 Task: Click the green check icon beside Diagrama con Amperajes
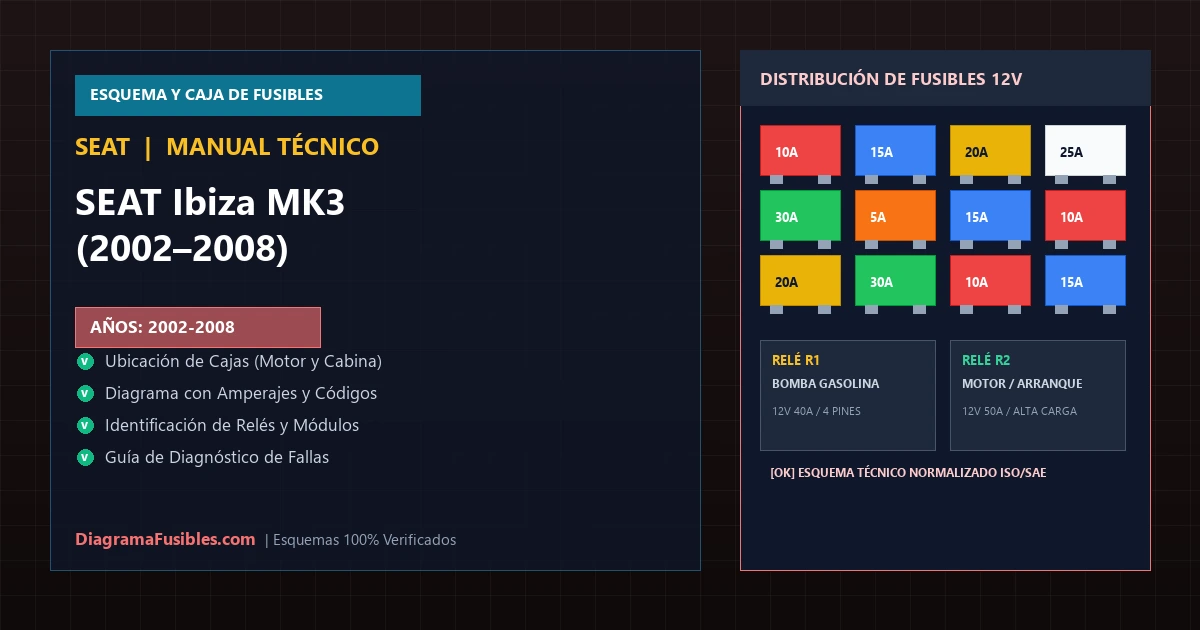pos(84,393)
